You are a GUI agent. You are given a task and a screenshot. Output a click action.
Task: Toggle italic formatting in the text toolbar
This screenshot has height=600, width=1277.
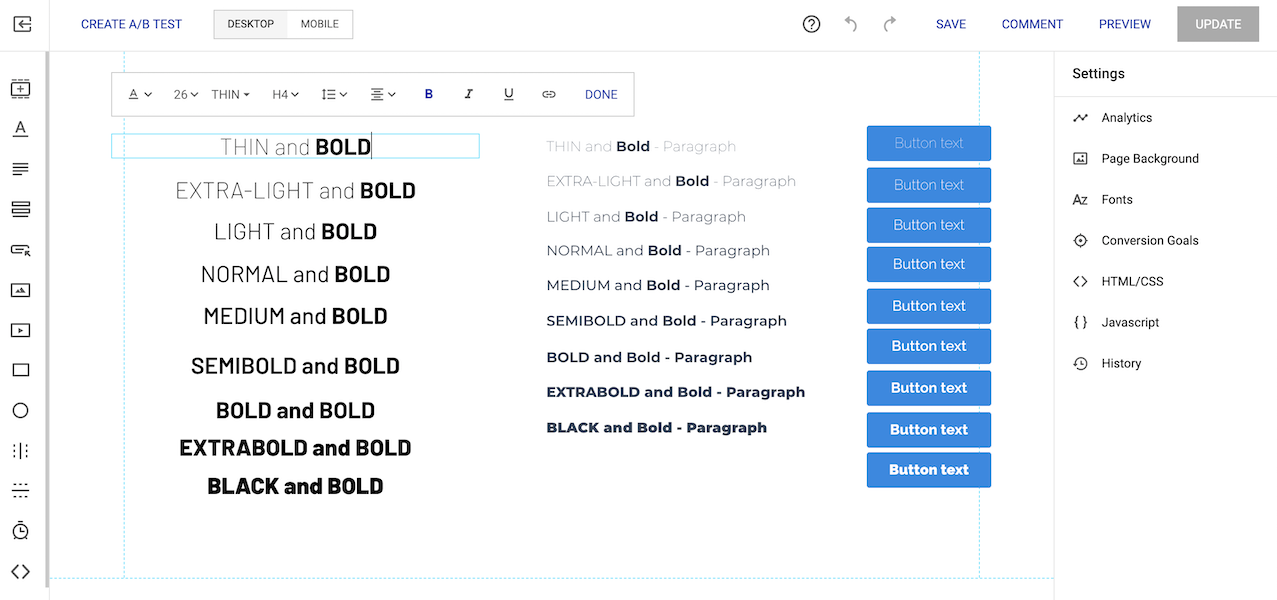tap(468, 93)
